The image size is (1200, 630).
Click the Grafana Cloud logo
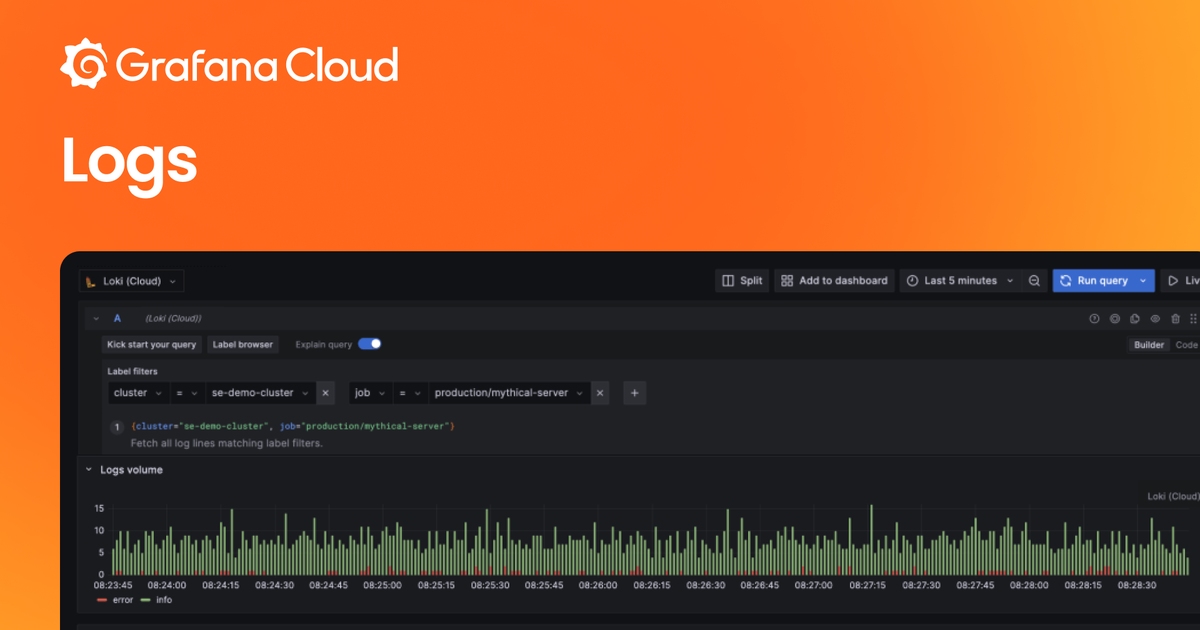click(x=229, y=65)
